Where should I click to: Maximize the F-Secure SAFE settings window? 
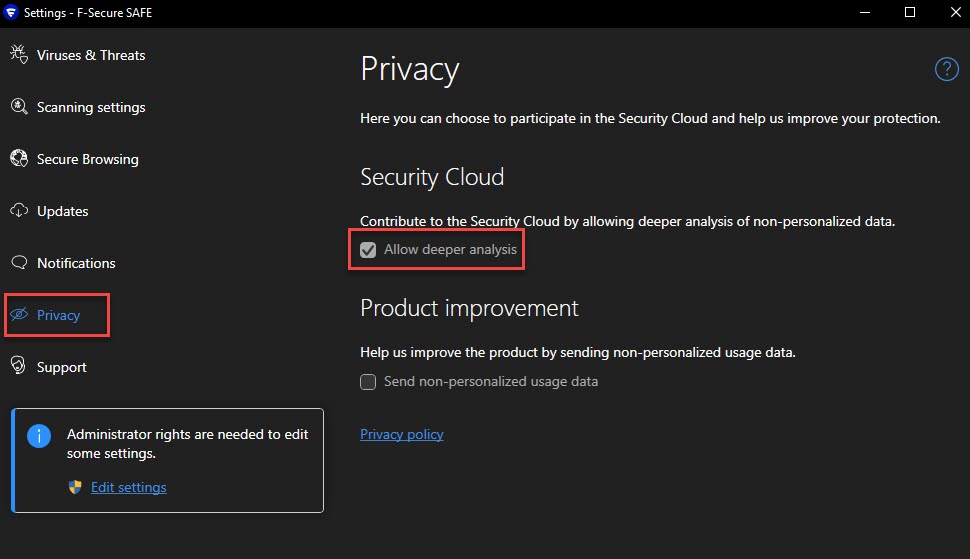[910, 12]
